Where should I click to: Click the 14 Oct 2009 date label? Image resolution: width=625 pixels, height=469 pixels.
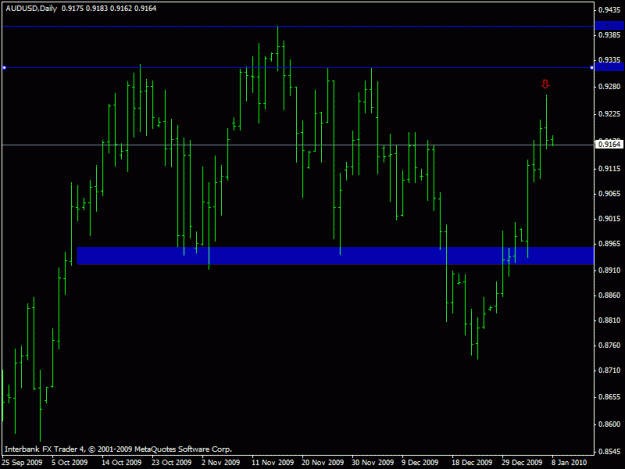click(121, 462)
